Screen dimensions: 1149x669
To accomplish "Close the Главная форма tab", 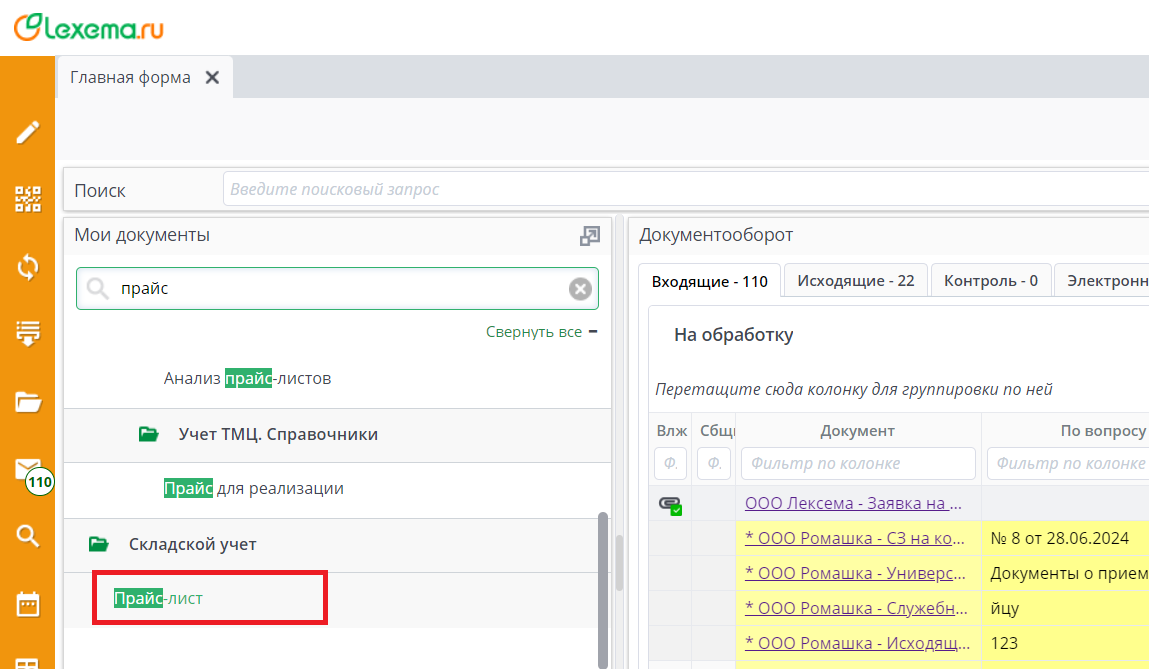I will click(x=212, y=78).
